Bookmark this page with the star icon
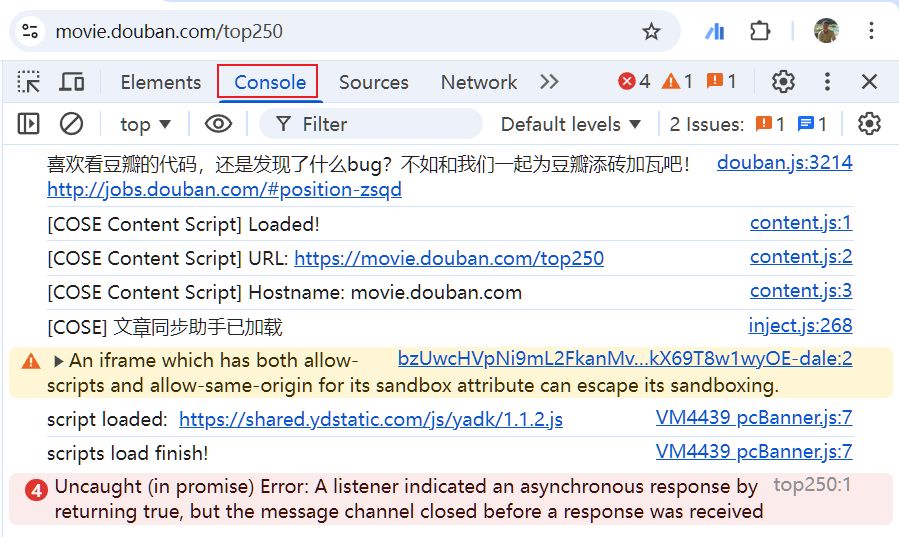The width and height of the screenshot is (899, 537). coord(651,32)
